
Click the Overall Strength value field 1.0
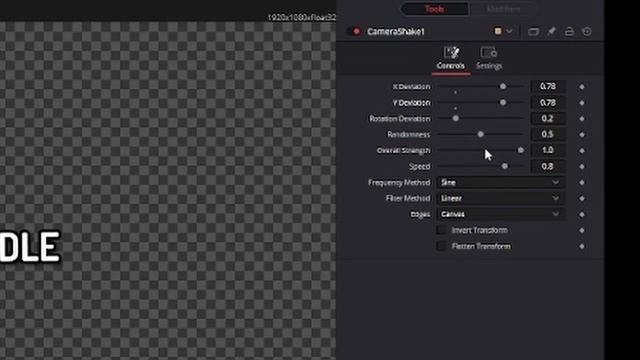click(x=548, y=150)
